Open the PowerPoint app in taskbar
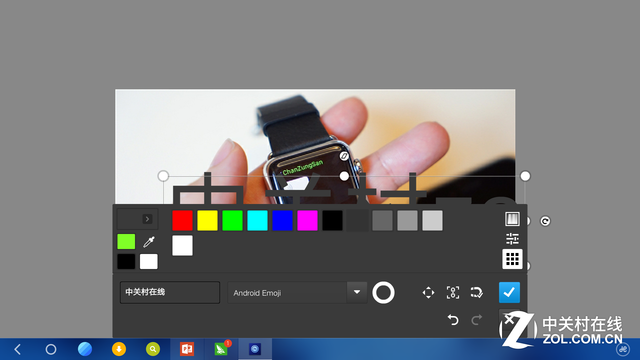The height and width of the screenshot is (360, 640). 187,349
